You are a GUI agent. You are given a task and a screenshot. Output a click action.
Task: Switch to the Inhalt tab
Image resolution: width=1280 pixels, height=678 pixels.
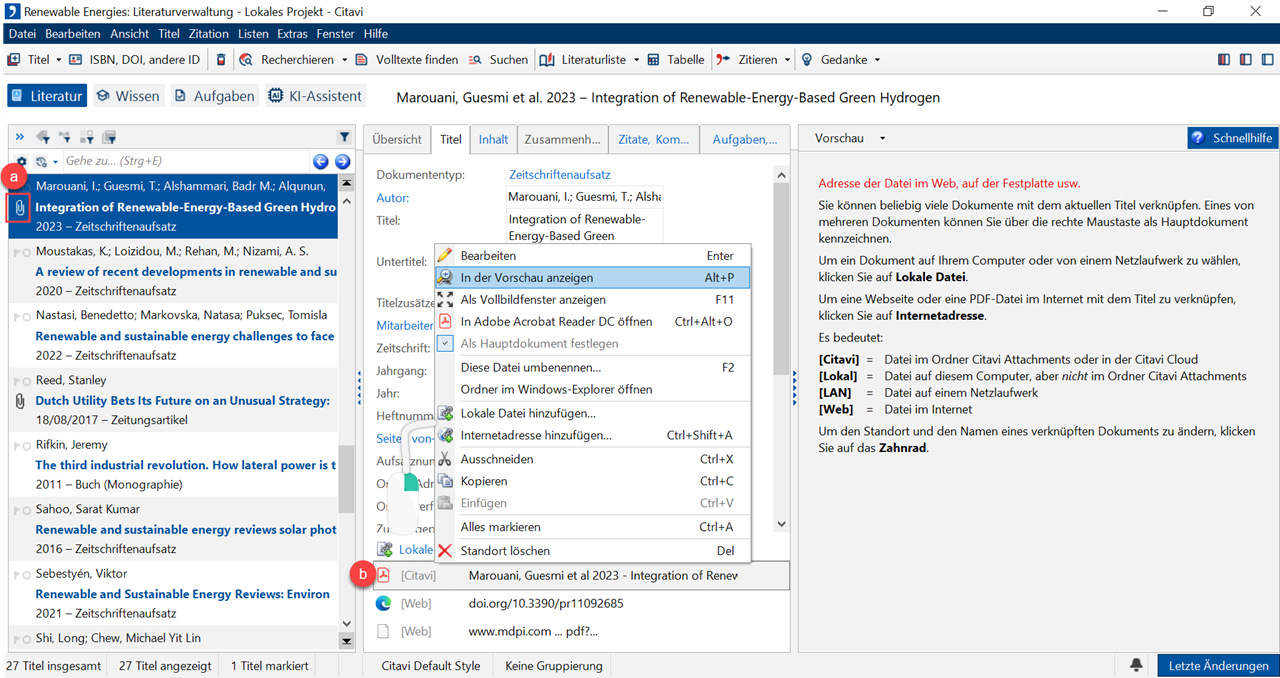click(493, 140)
